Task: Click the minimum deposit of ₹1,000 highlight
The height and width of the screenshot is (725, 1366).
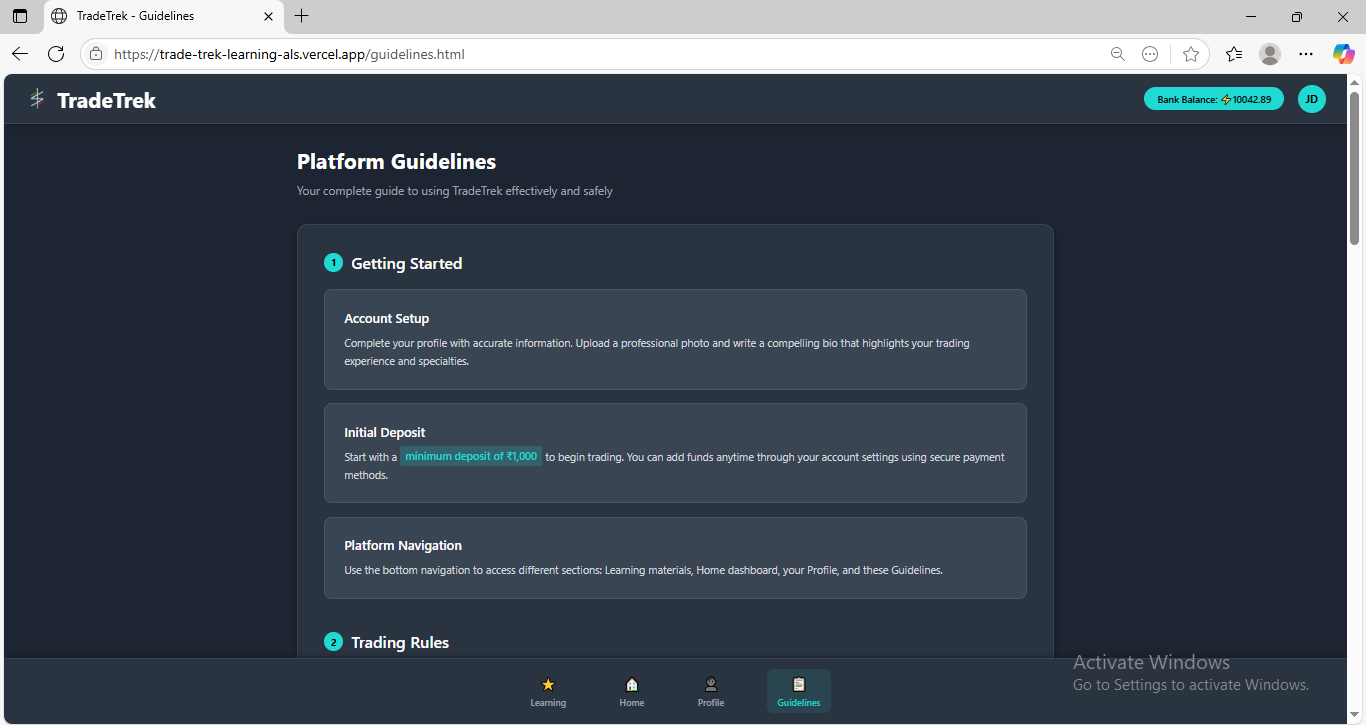Action: (x=471, y=456)
